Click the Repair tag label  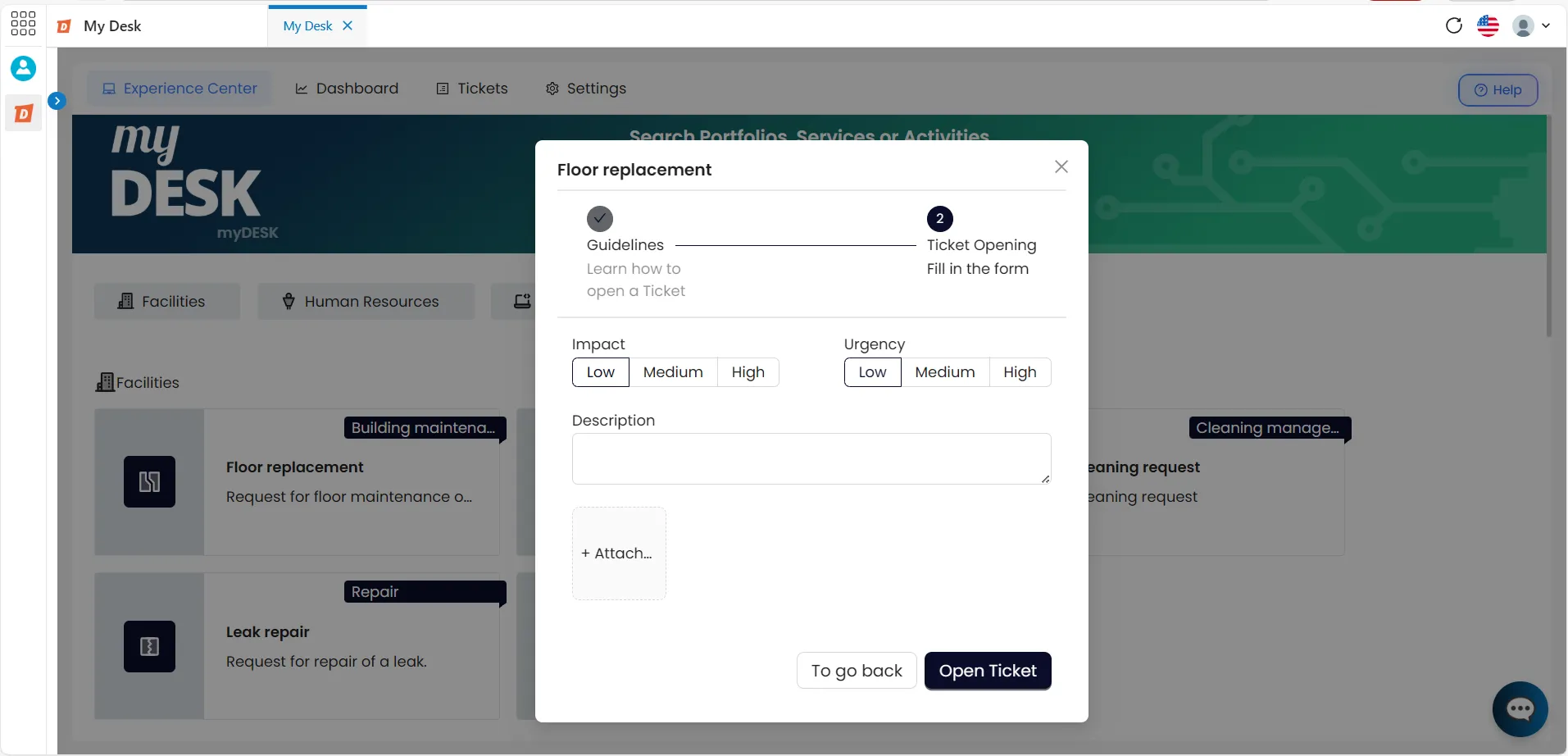tap(425, 592)
